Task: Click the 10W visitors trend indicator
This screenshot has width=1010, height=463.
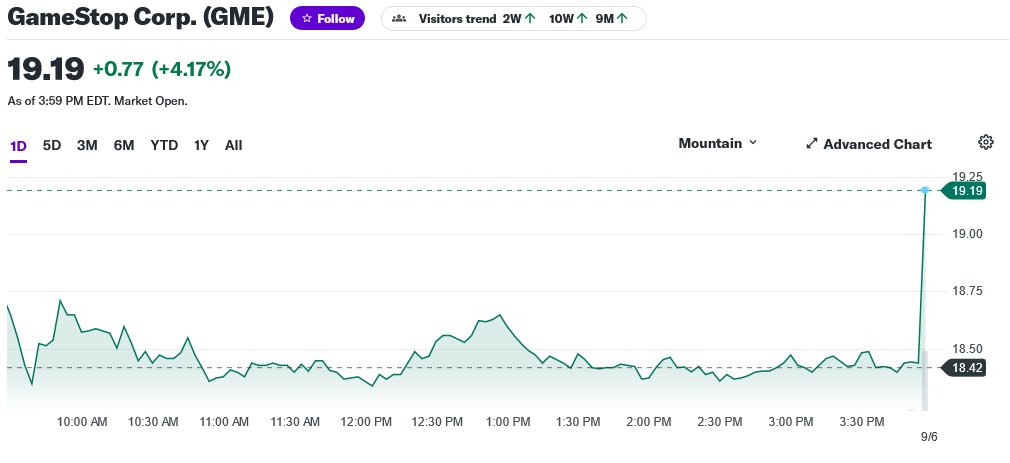Action: pos(568,19)
